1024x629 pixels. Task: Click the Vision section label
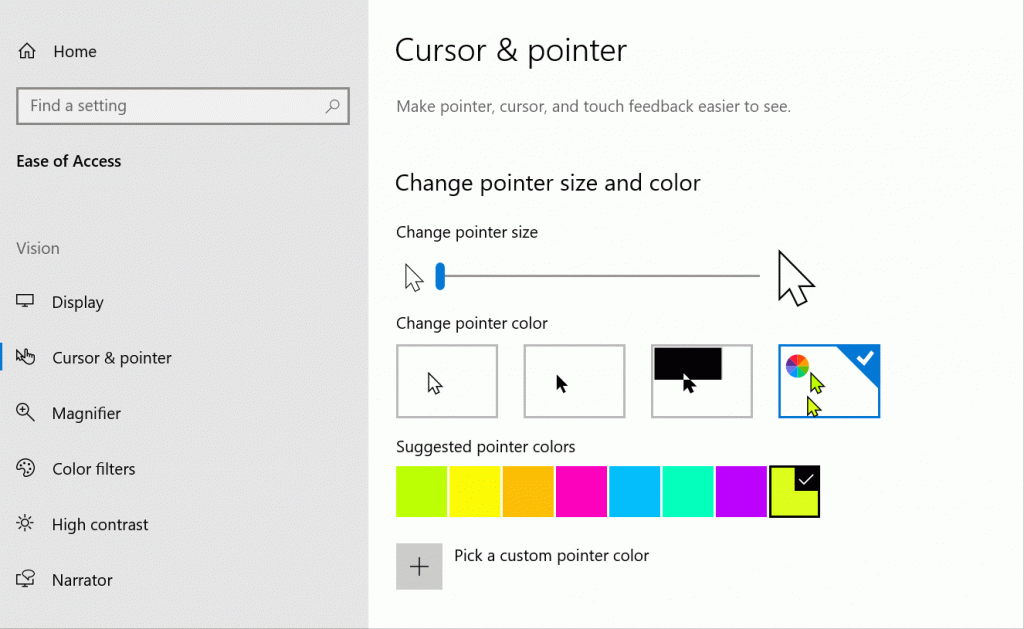(x=38, y=248)
